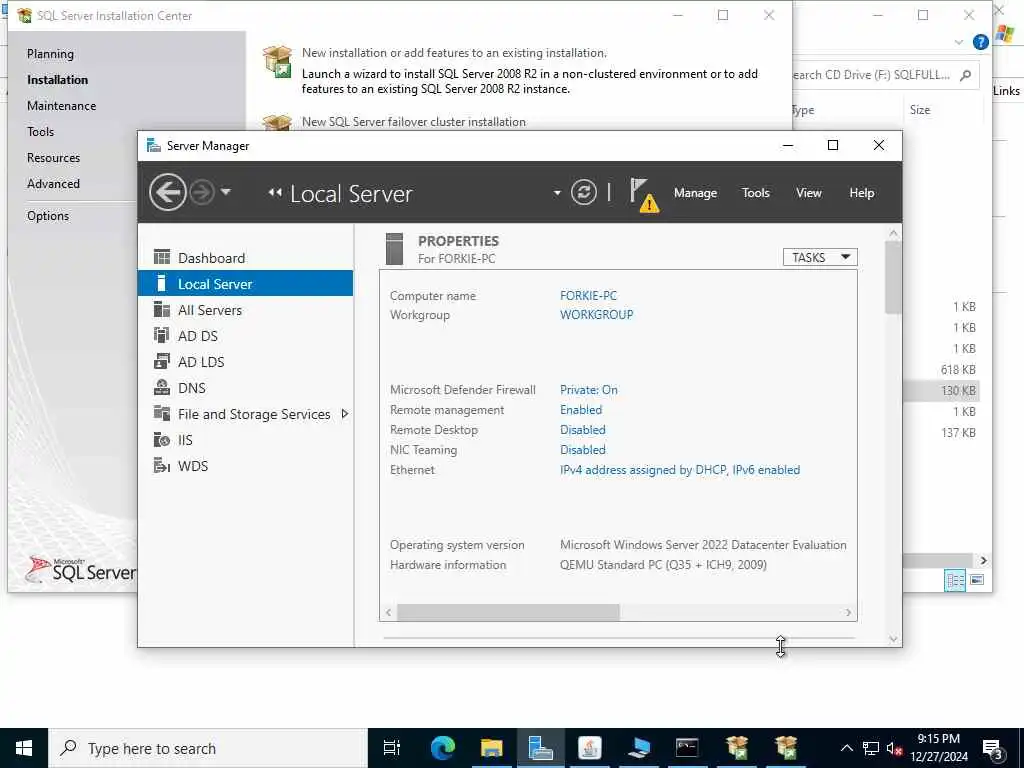Open the AD DS role page
This screenshot has width=1024, height=768.
pyautogui.click(x=246, y=336)
